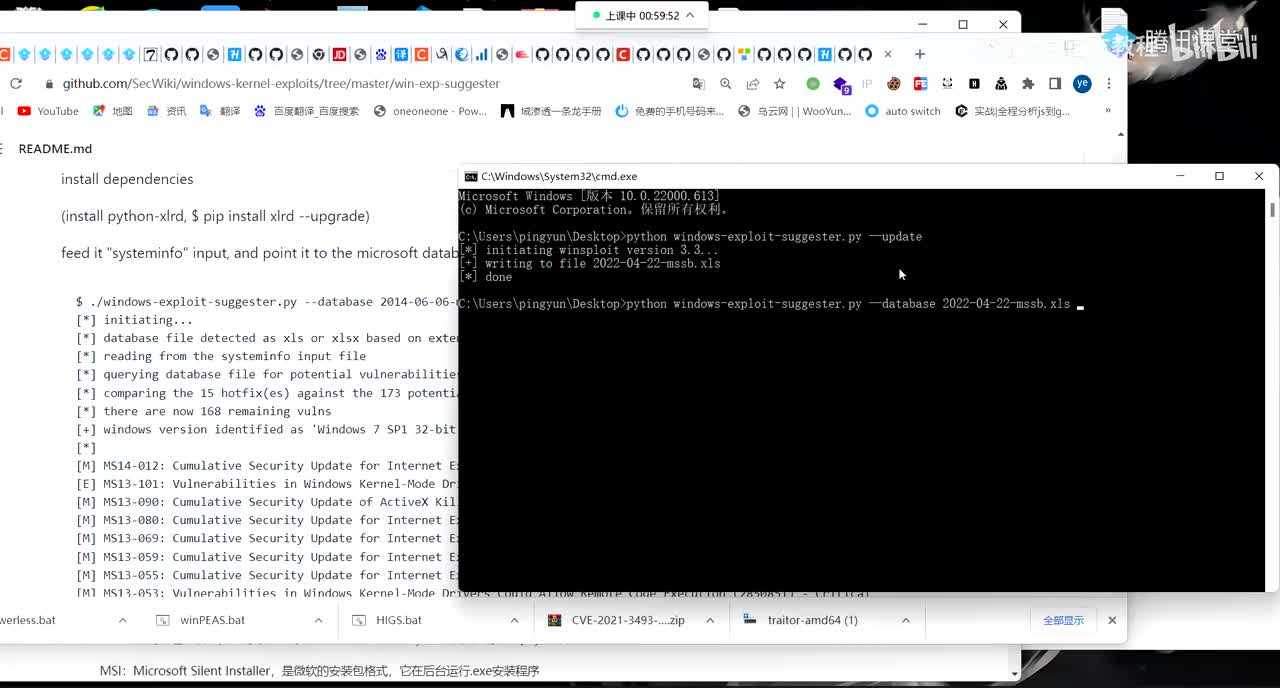Viewport: 1280px width, 688px height.
Task: Open the 资讯 bookmark
Action: 166,111
